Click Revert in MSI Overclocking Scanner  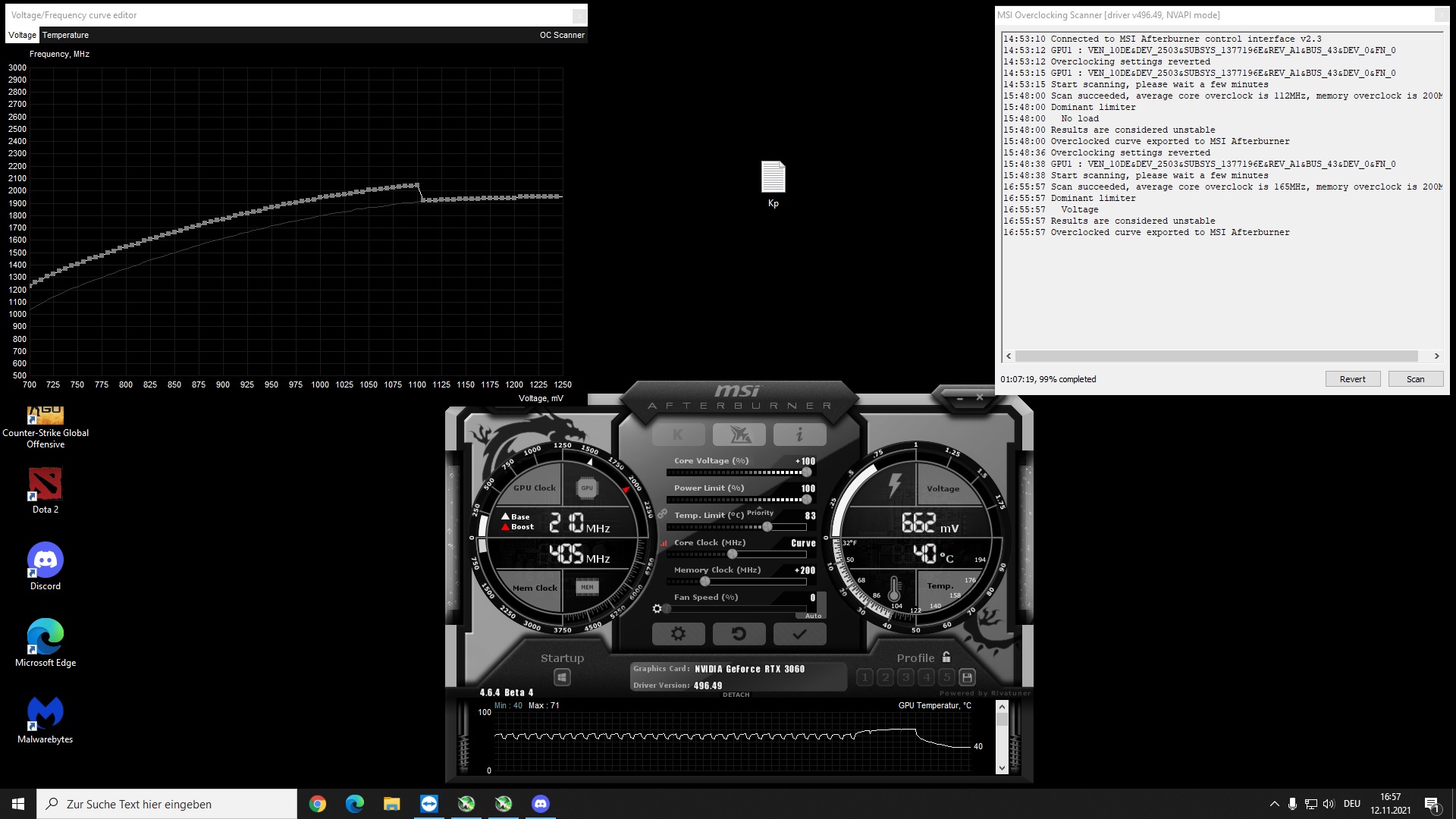tap(1353, 378)
